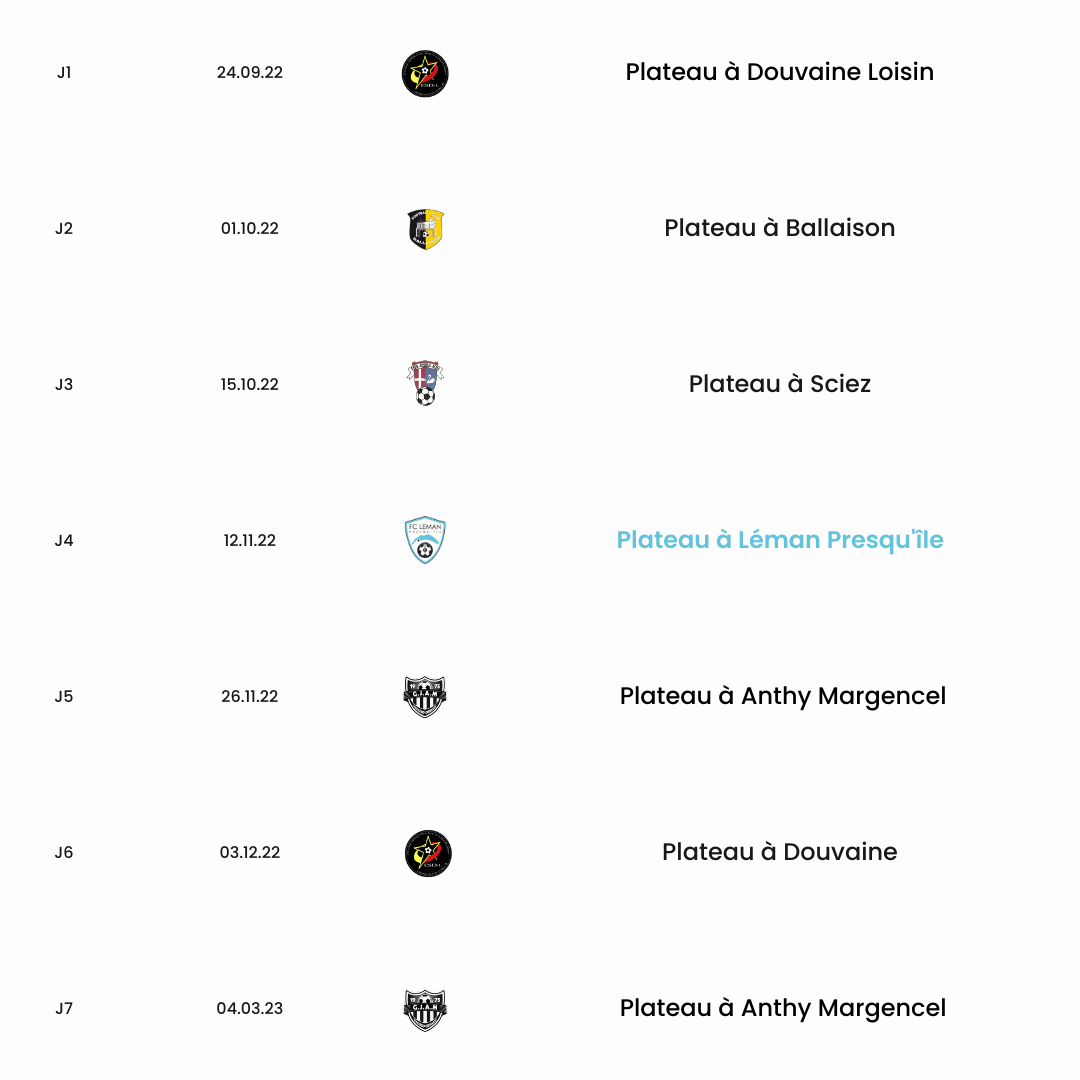Click the 24.09.22 date in row J1
This screenshot has height=1080, width=1080.
[250, 72]
